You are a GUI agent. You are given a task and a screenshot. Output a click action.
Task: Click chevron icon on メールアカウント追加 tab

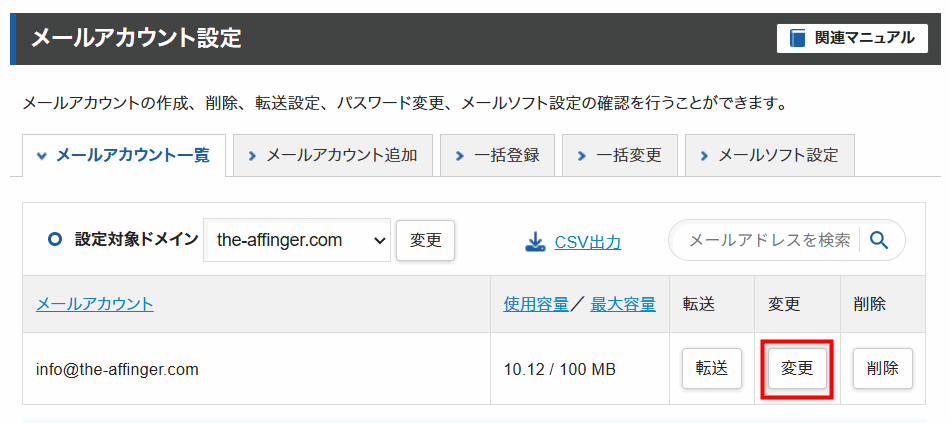coord(253,156)
